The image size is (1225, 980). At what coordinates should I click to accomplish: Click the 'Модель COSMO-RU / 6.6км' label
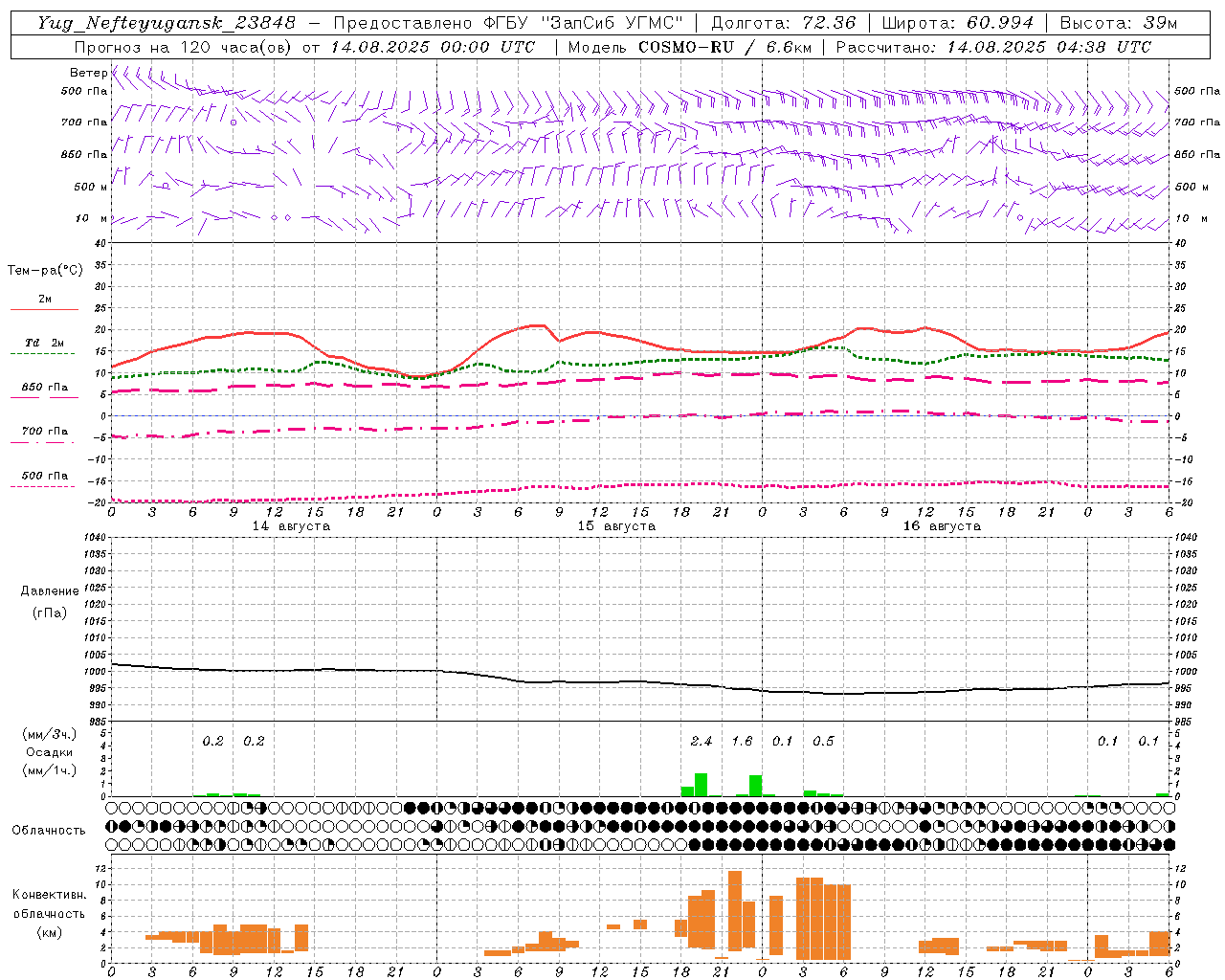pyautogui.click(x=689, y=47)
